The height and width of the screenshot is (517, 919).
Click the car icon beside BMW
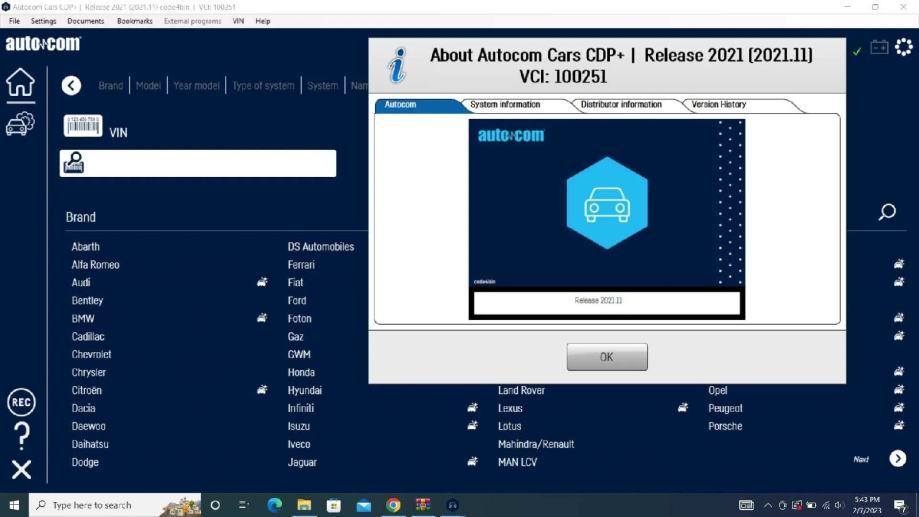[x=262, y=318]
